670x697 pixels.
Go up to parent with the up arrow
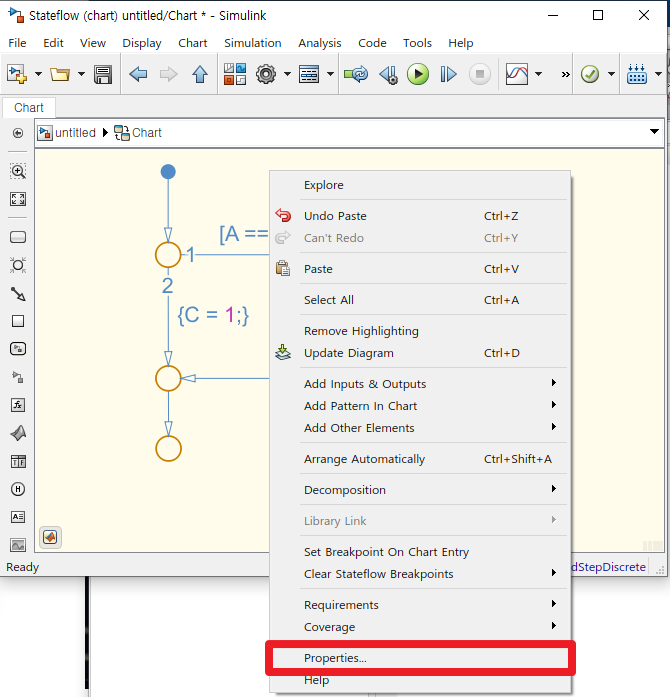(200, 74)
